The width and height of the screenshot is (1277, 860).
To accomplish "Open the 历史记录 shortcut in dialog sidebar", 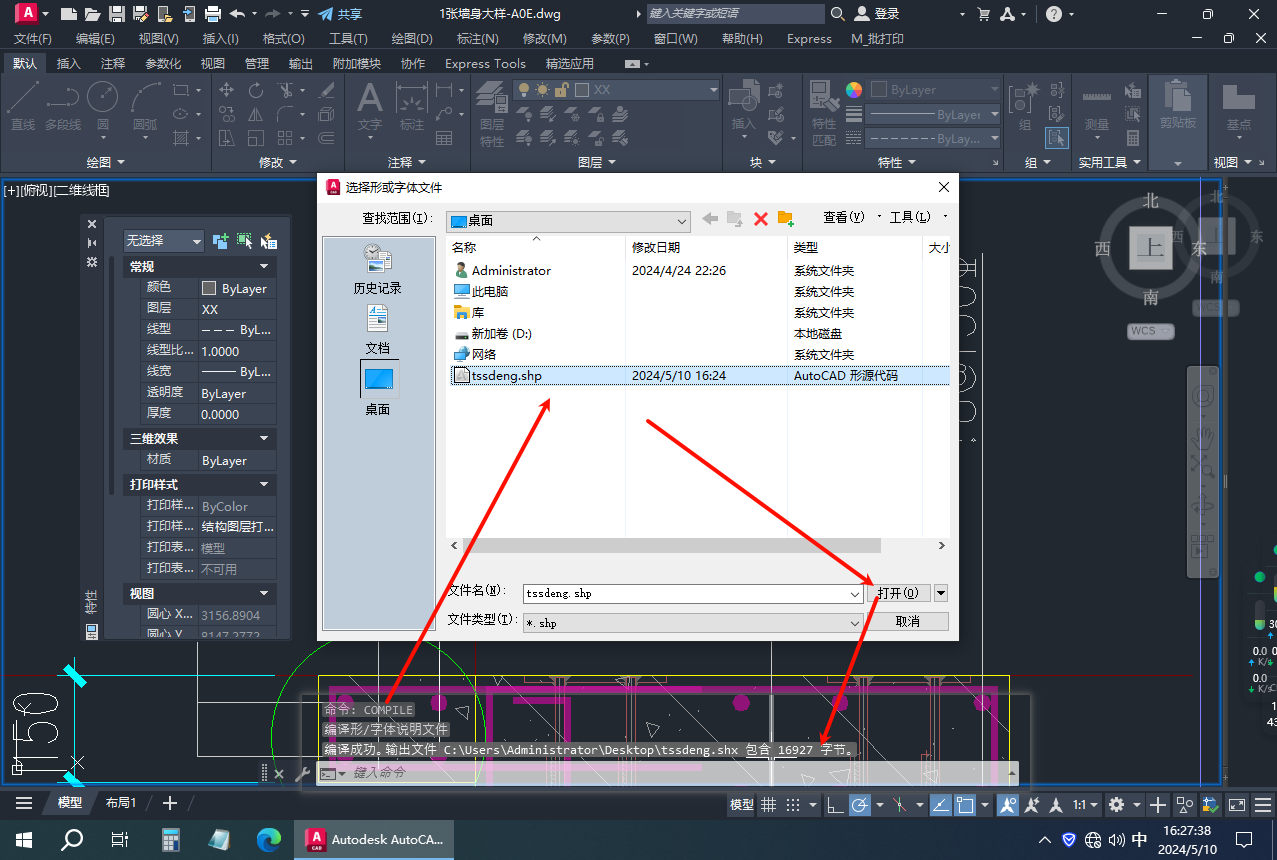I will 377,269.
